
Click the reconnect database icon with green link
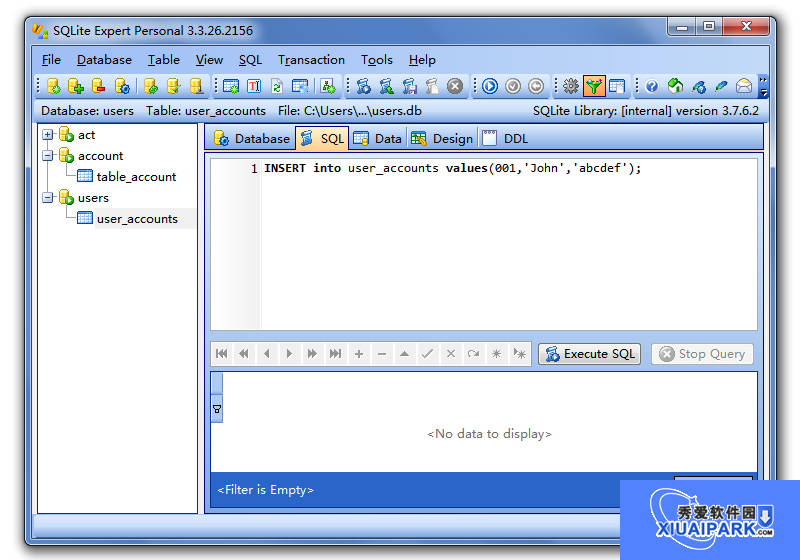(151, 86)
